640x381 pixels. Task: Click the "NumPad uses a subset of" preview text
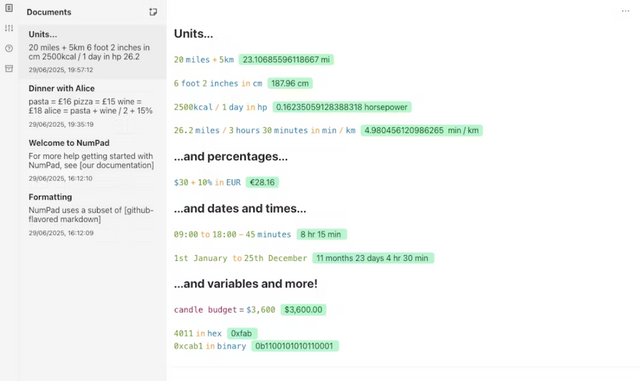[x=91, y=215]
